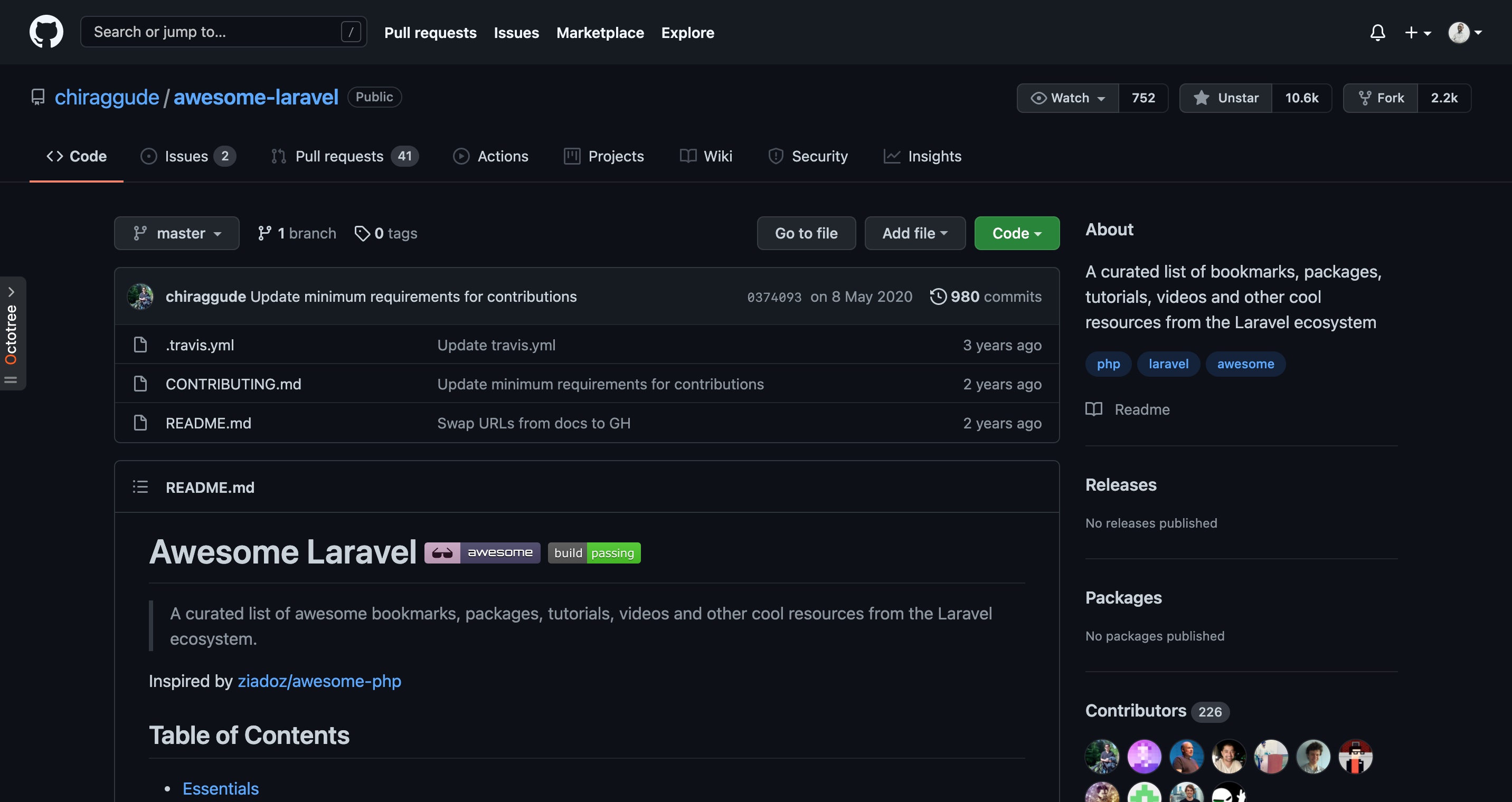Click the Readme book icon in About
Screen dimensions: 1512x802
pos(1093,409)
